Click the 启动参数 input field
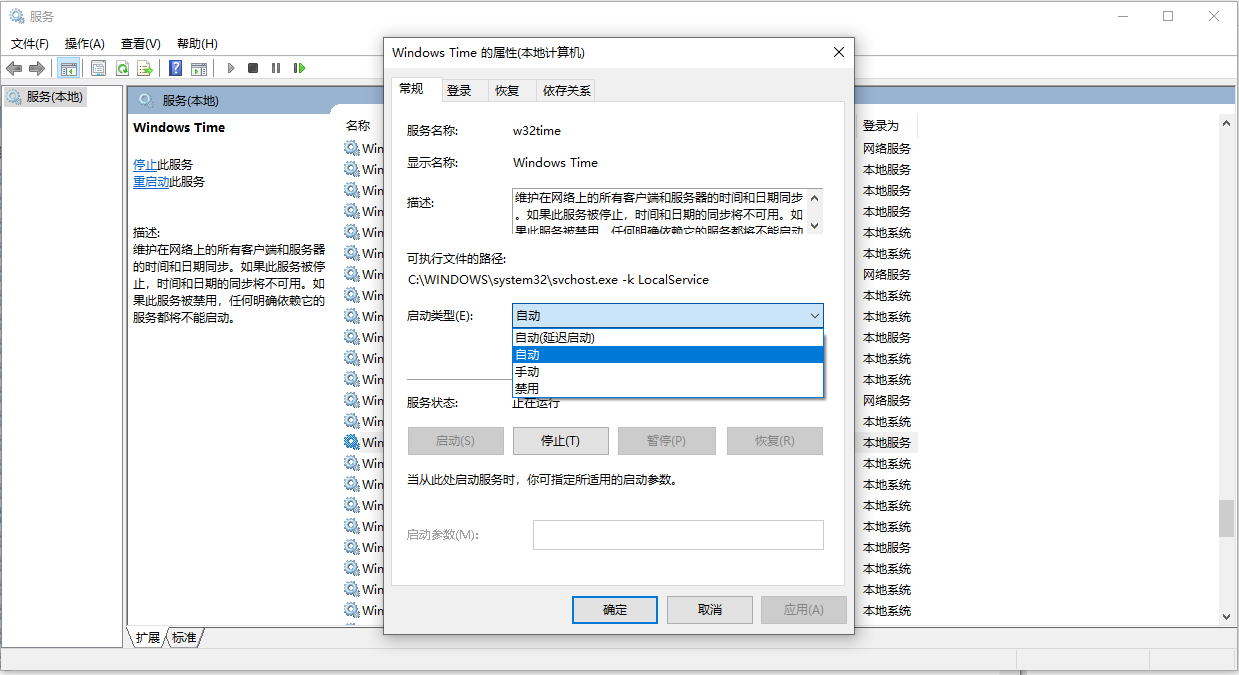Viewport: 1239px width, 675px height. tap(677, 534)
